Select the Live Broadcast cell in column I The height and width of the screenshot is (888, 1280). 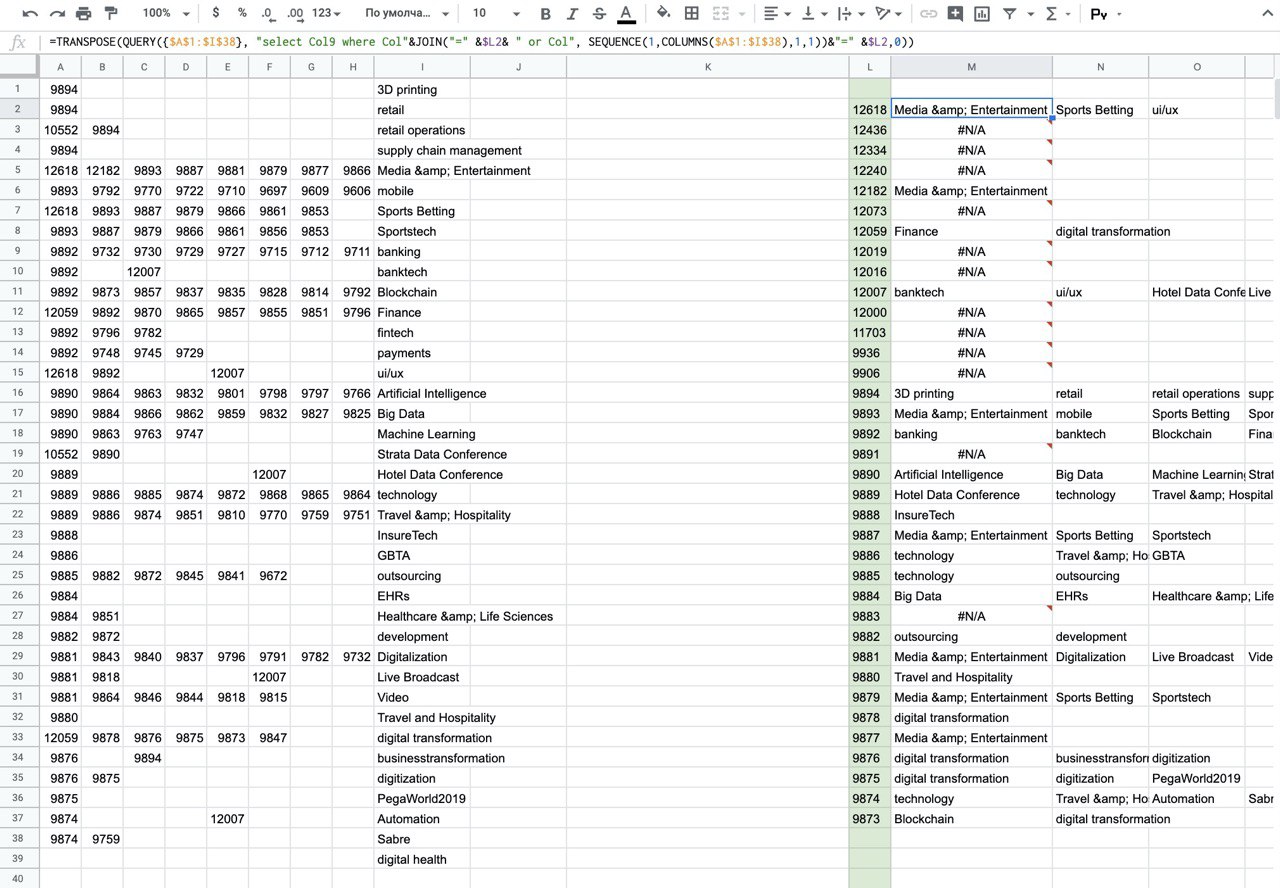(422, 677)
